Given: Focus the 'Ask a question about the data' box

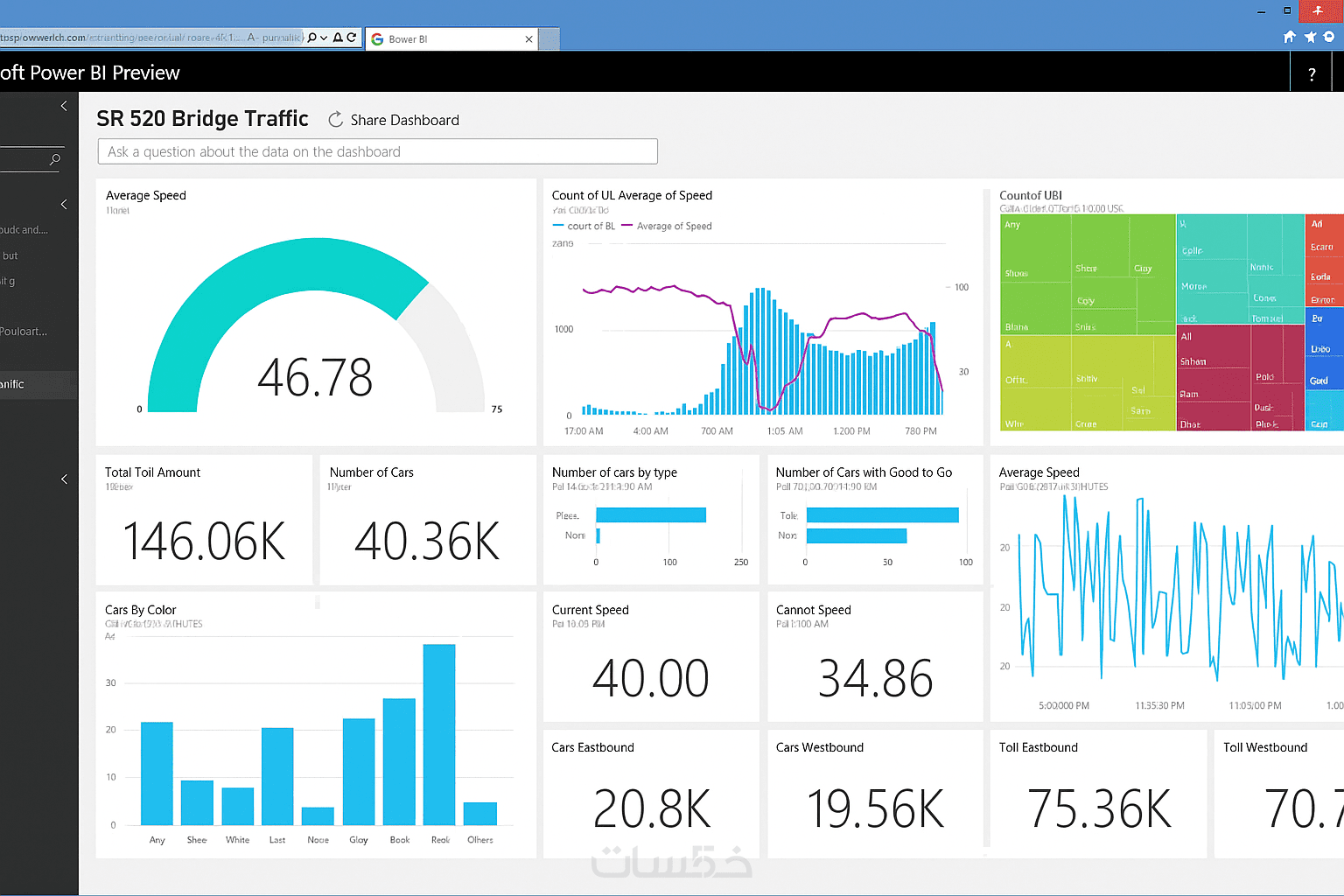Looking at the screenshot, I should coord(377,151).
